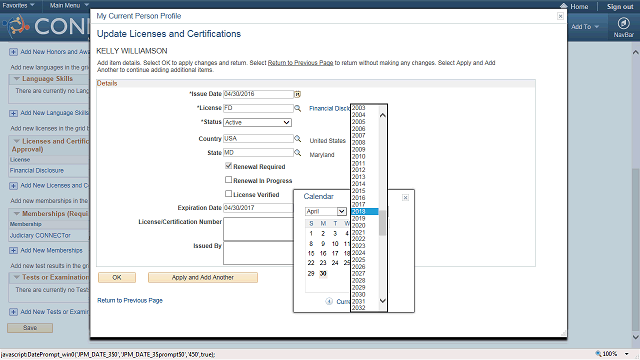Collapse the Licenses and Certifications section
This screenshot has height=360, width=640.
click(x=17, y=141)
